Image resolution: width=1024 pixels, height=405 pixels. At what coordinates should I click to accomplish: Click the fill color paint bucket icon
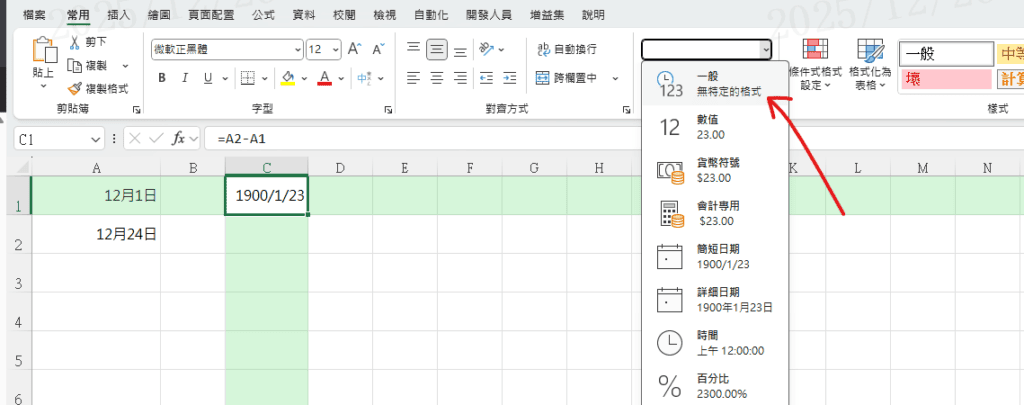click(x=287, y=77)
